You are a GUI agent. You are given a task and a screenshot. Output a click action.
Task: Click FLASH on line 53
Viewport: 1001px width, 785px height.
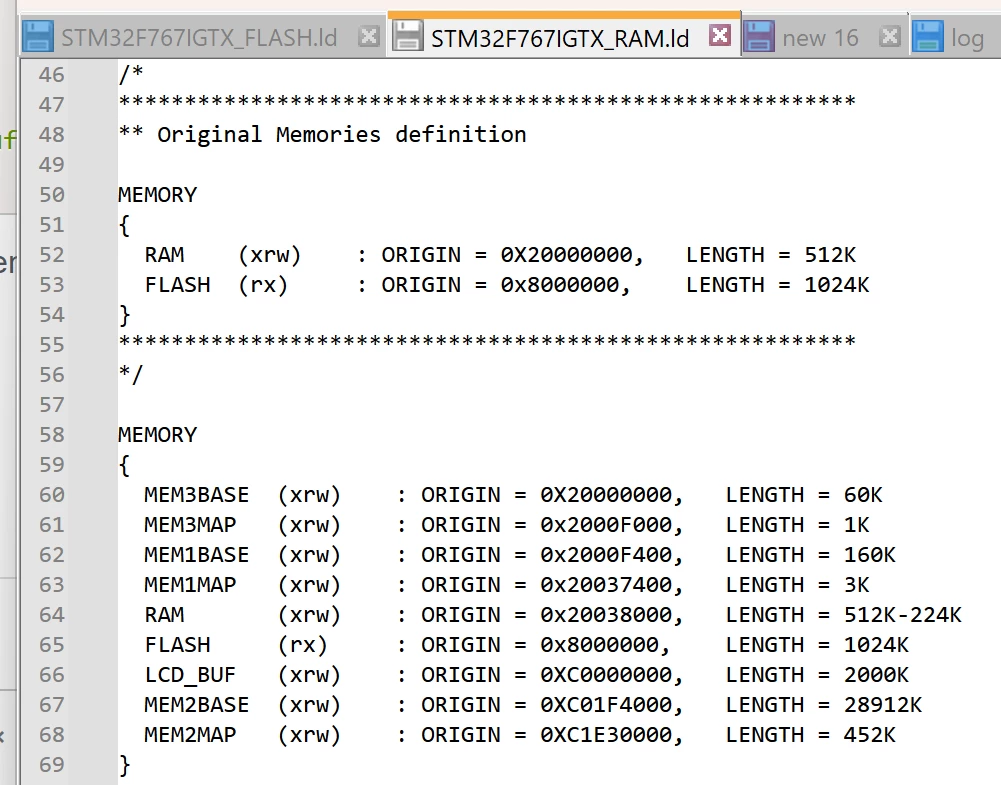177,285
